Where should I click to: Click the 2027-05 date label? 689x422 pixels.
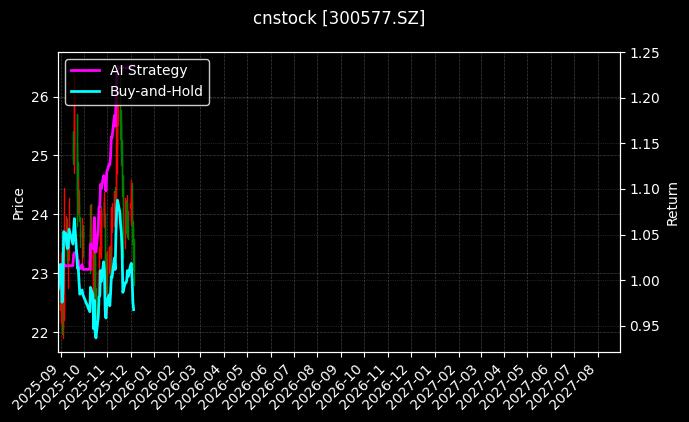[501, 387]
